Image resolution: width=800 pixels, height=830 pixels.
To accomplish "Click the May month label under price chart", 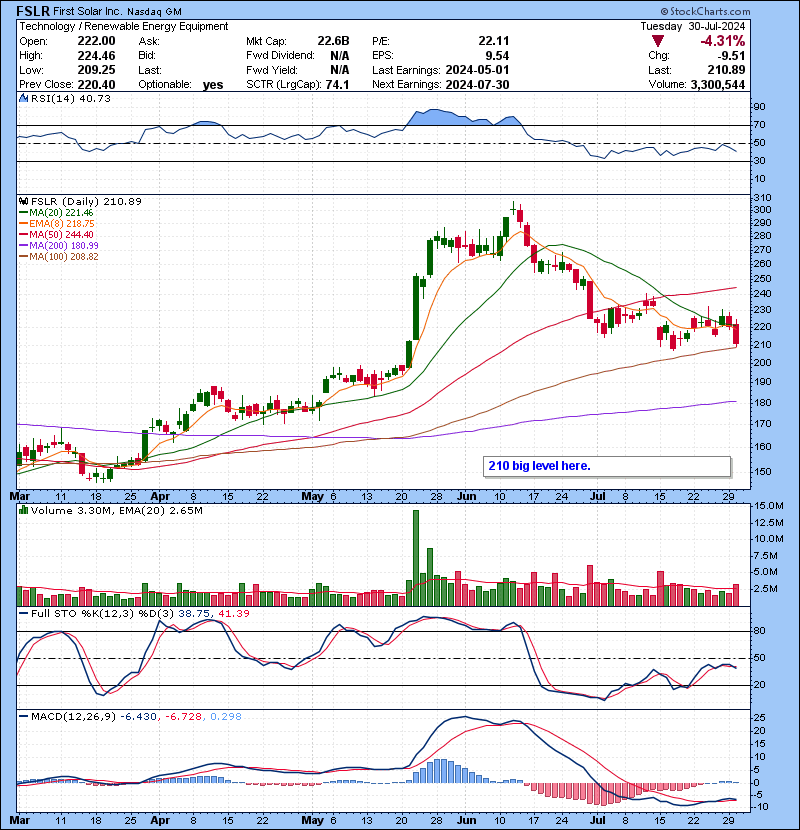I will (312, 497).
